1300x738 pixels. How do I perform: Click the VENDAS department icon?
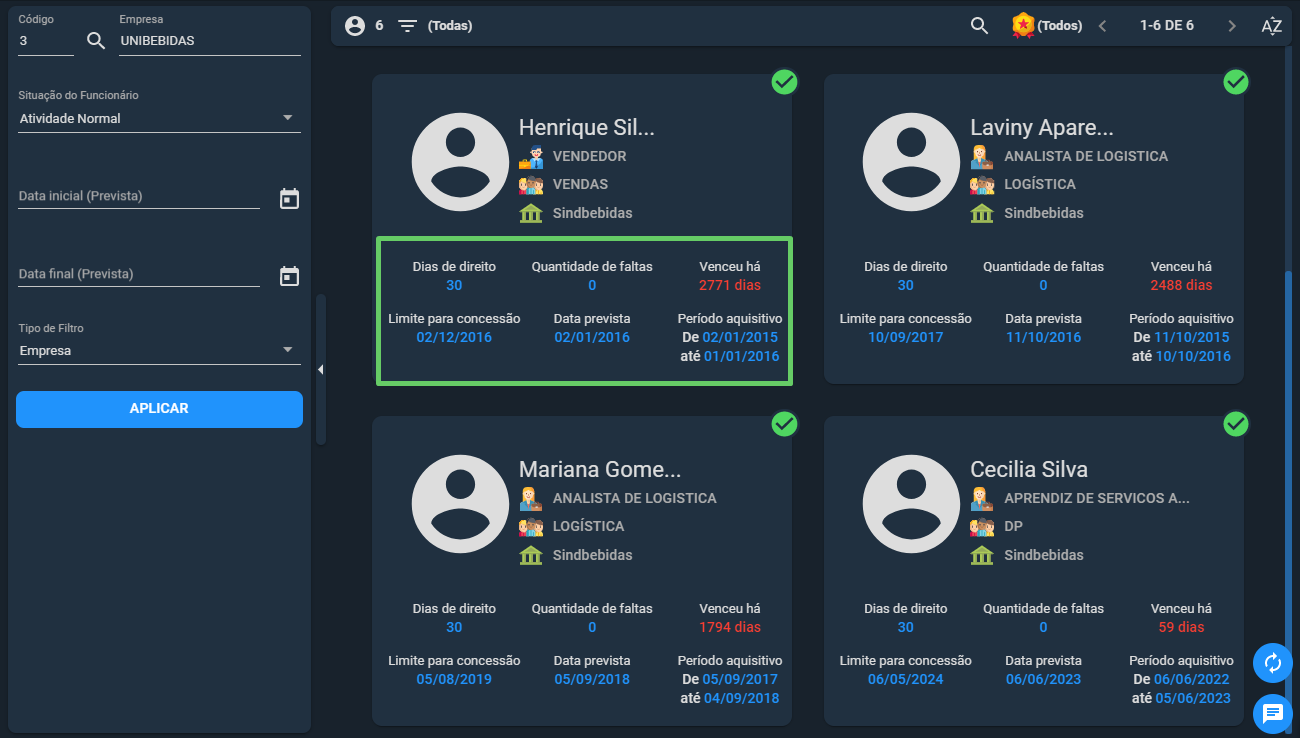click(531, 185)
